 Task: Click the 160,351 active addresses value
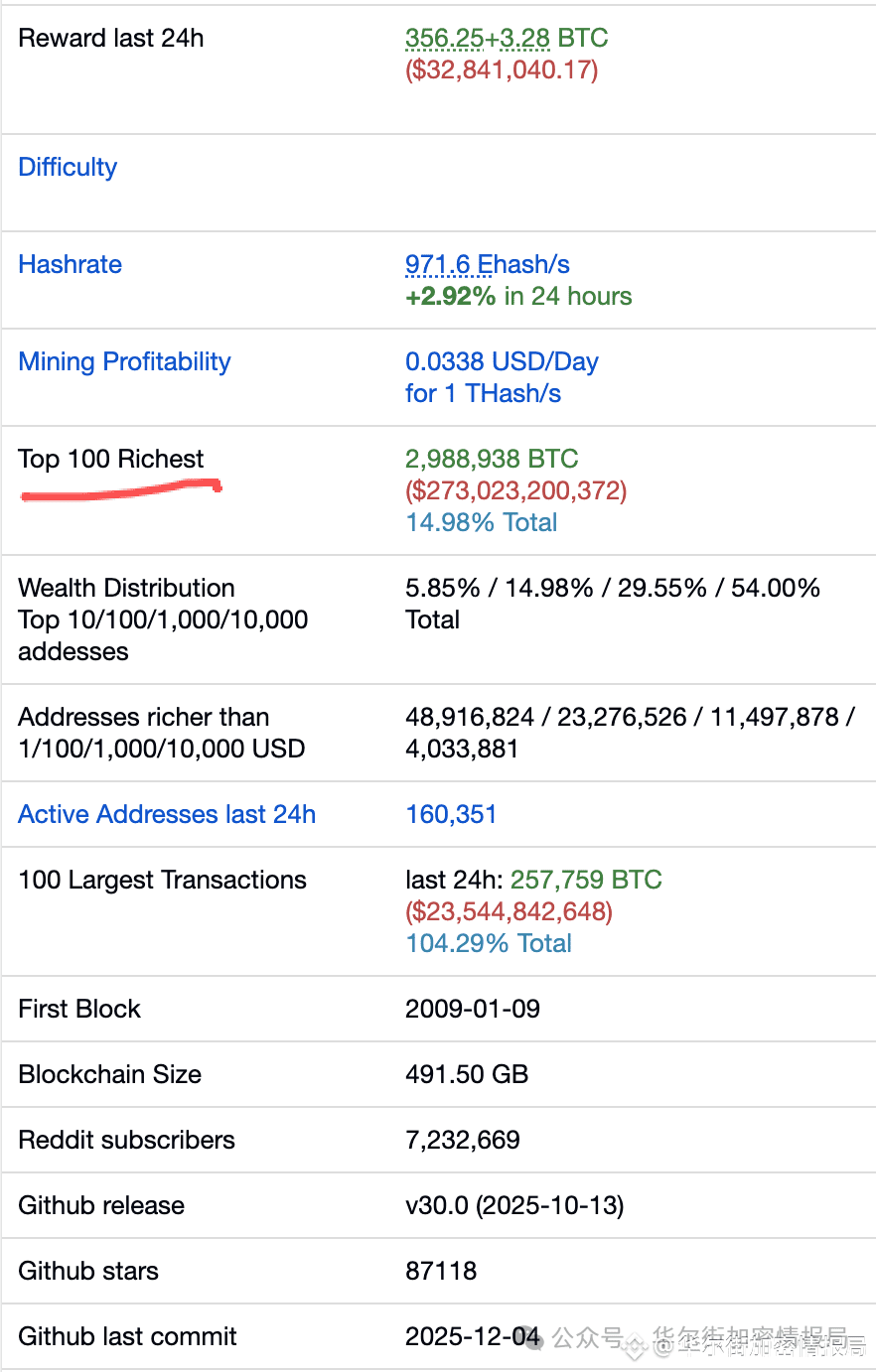pyautogui.click(x=451, y=814)
